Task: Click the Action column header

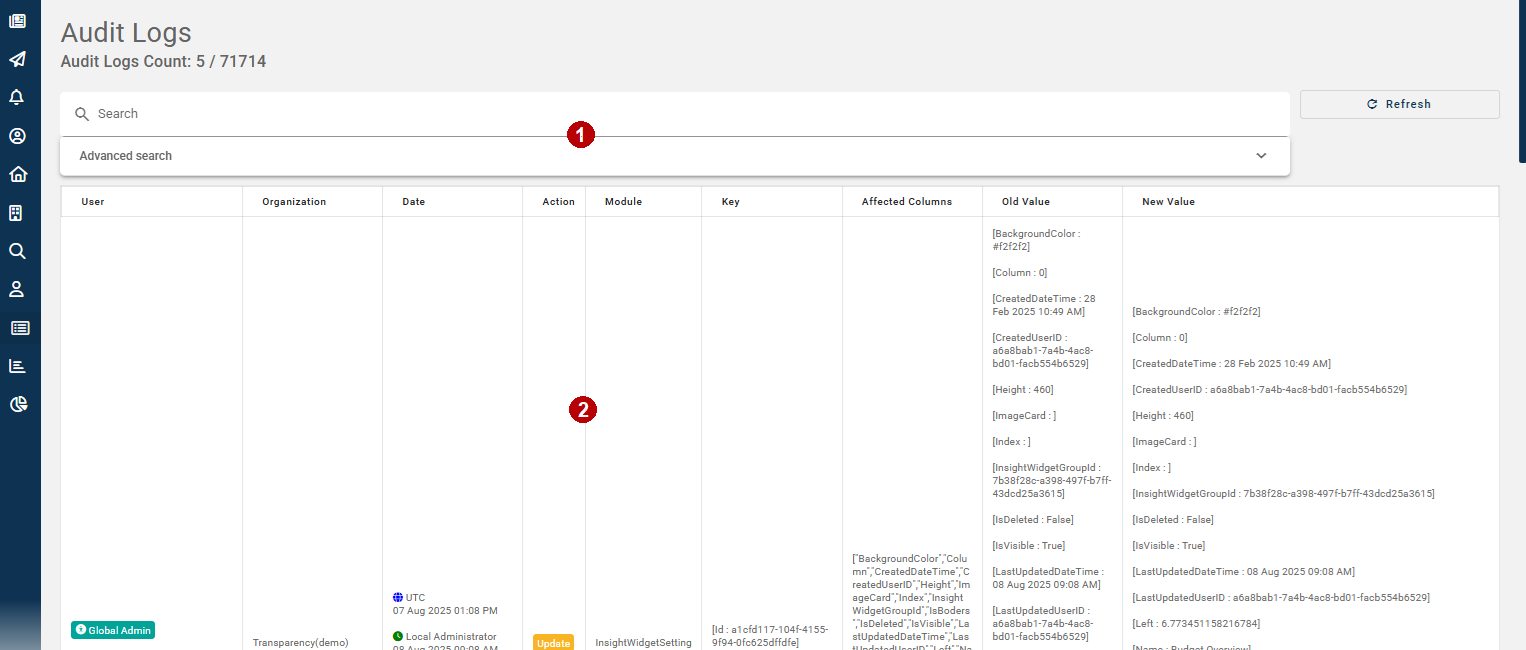Action: (x=559, y=202)
